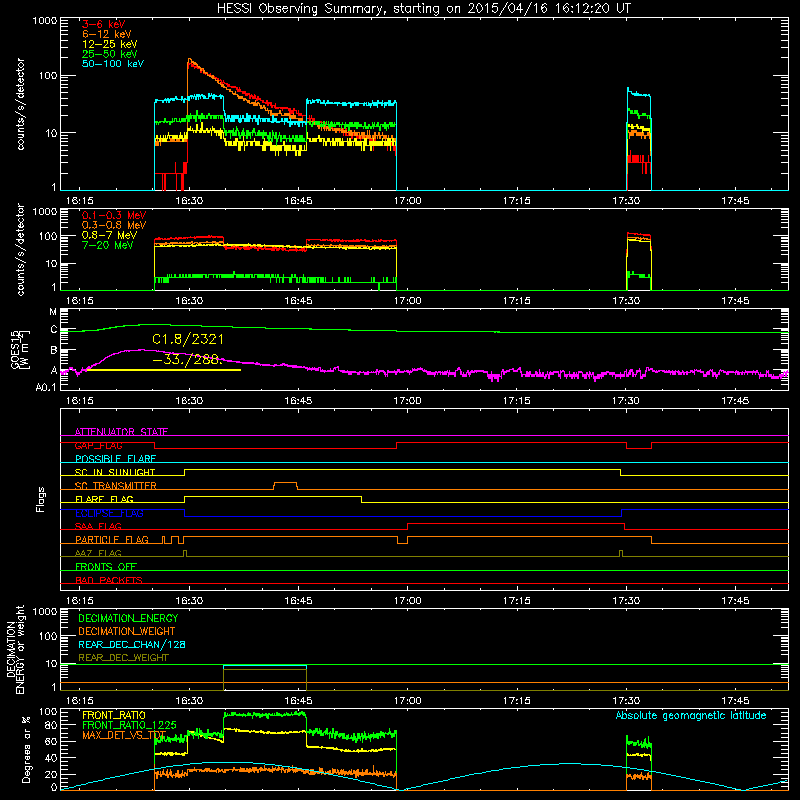Click the FRONT_RATIO_1225 legend label
The width and height of the screenshot is (800, 800).
point(130,725)
